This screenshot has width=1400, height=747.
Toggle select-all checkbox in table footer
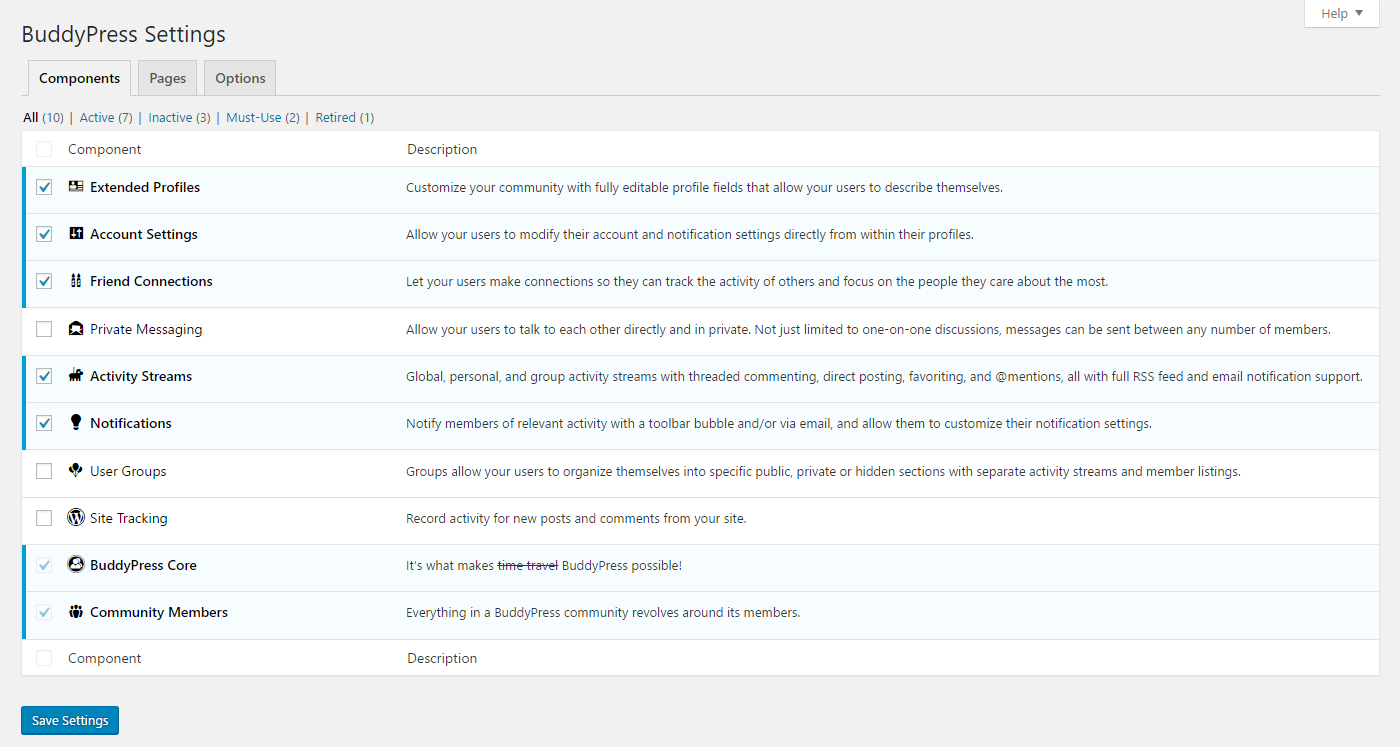(x=44, y=658)
